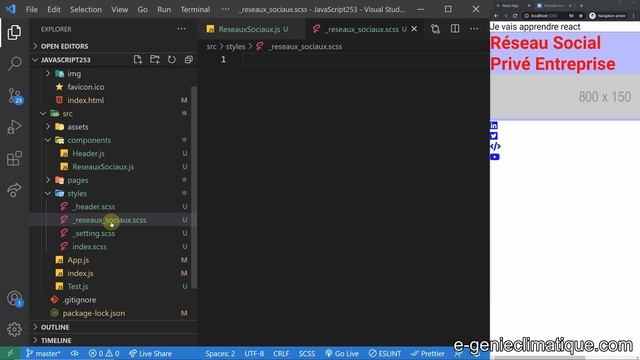Open changes compare icon in editor toolbar

tap(435, 29)
